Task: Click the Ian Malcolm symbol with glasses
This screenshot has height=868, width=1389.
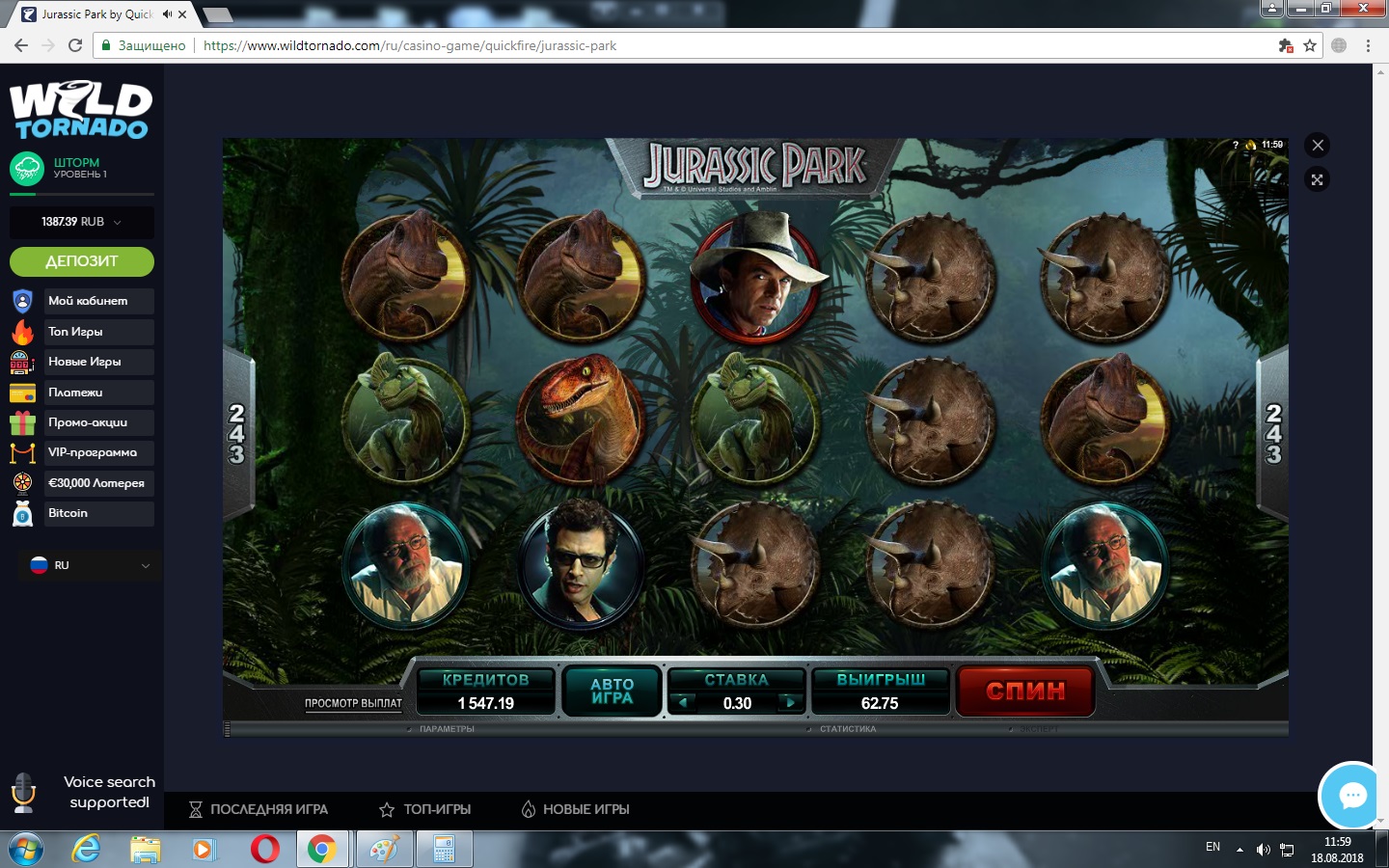Action: [581, 564]
